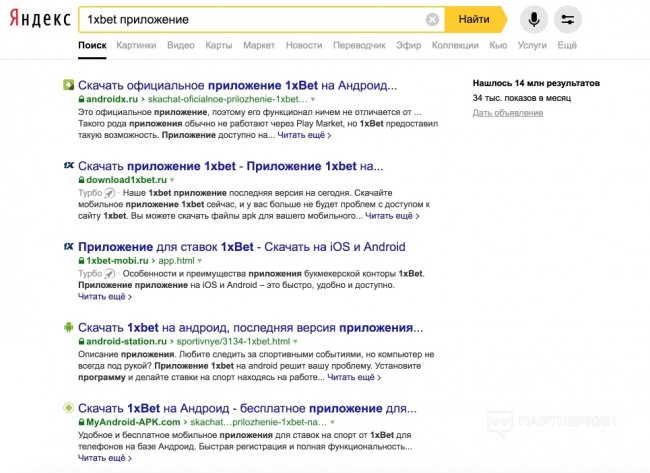This screenshot has width=650, height=473.
Task: Open dropdown arrow beside download1xbet.ru
Action: 171,180
